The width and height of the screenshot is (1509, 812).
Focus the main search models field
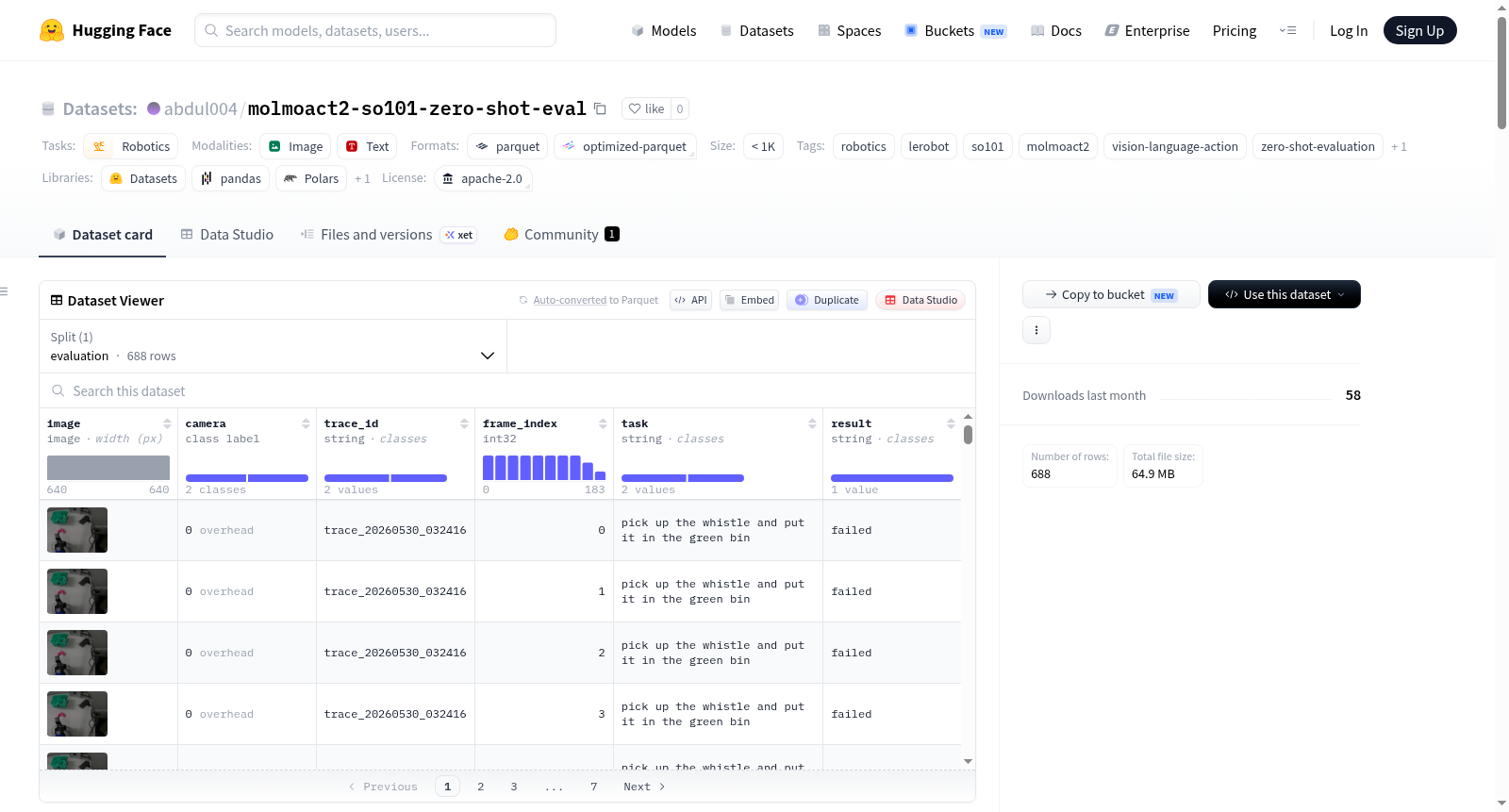(x=375, y=30)
